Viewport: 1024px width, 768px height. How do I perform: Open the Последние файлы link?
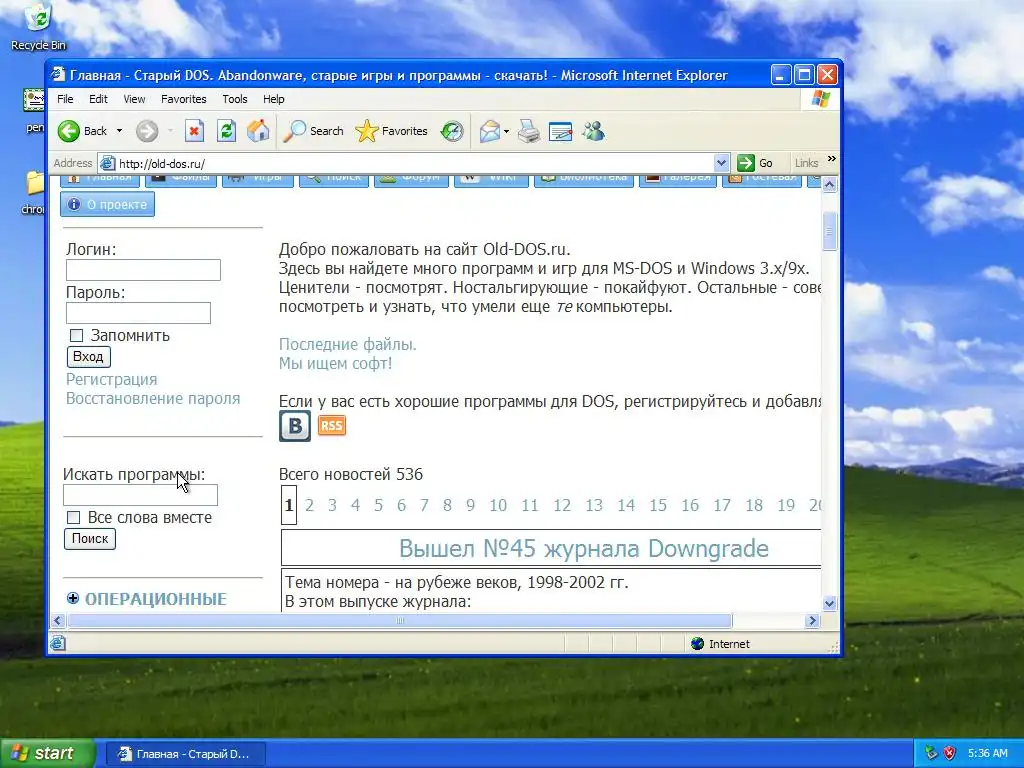pyautogui.click(x=347, y=344)
